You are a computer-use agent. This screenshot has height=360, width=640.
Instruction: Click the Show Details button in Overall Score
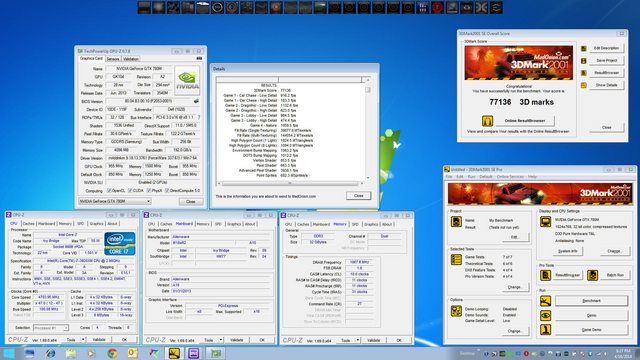coord(606,85)
